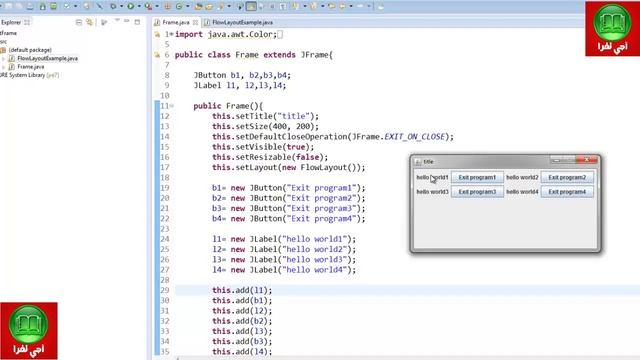The width and height of the screenshot is (640, 360).
Task: Expand folded import section on line 1
Action: pos(172,34)
